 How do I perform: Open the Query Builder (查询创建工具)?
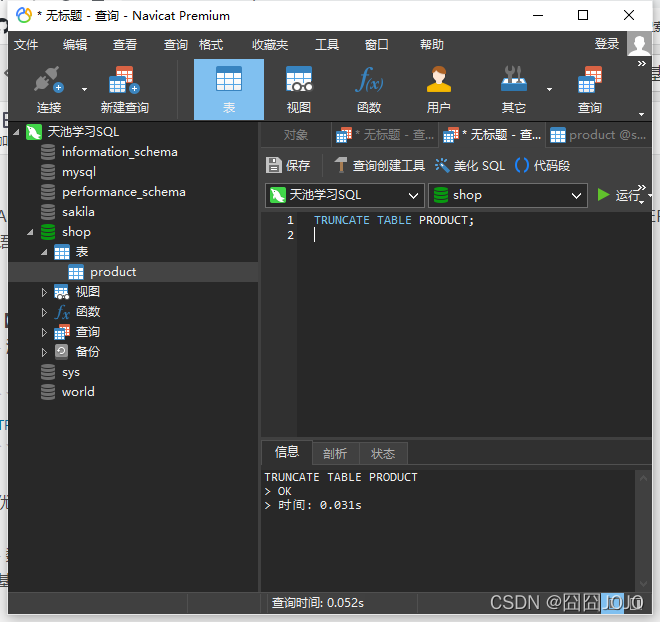tap(380, 165)
